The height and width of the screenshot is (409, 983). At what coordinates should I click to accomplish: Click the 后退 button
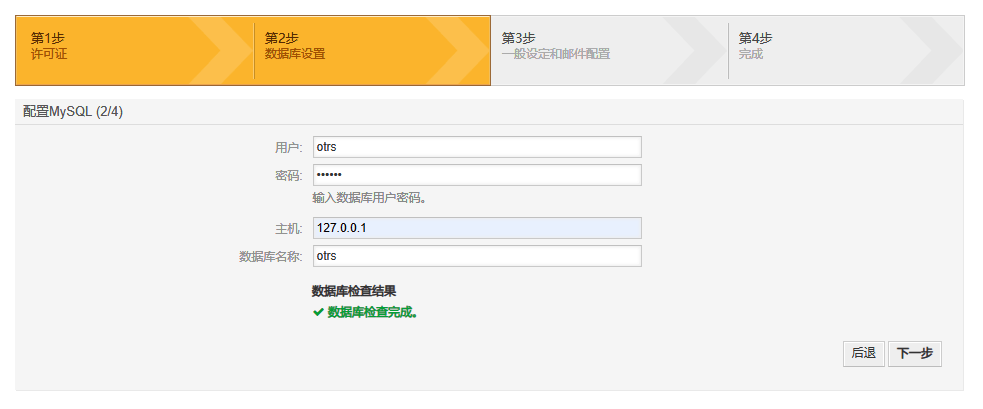[863, 354]
